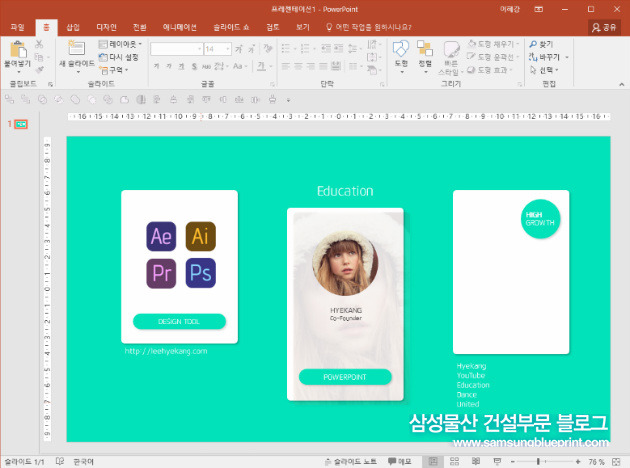This screenshot has height=468, width=630.
Task: Open Shape Effects (도형 효과) dropdown
Action: click(x=490, y=70)
